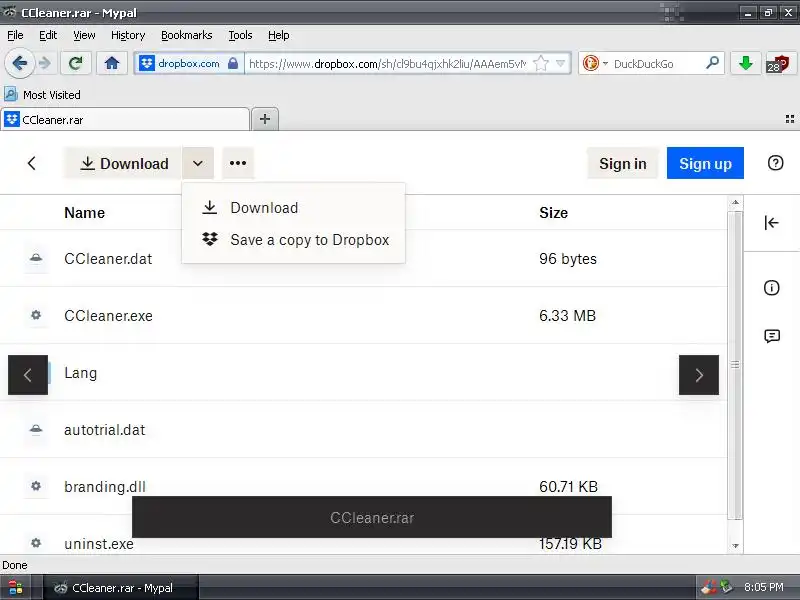
Task: Open the branding.dll file
Action: point(105,487)
